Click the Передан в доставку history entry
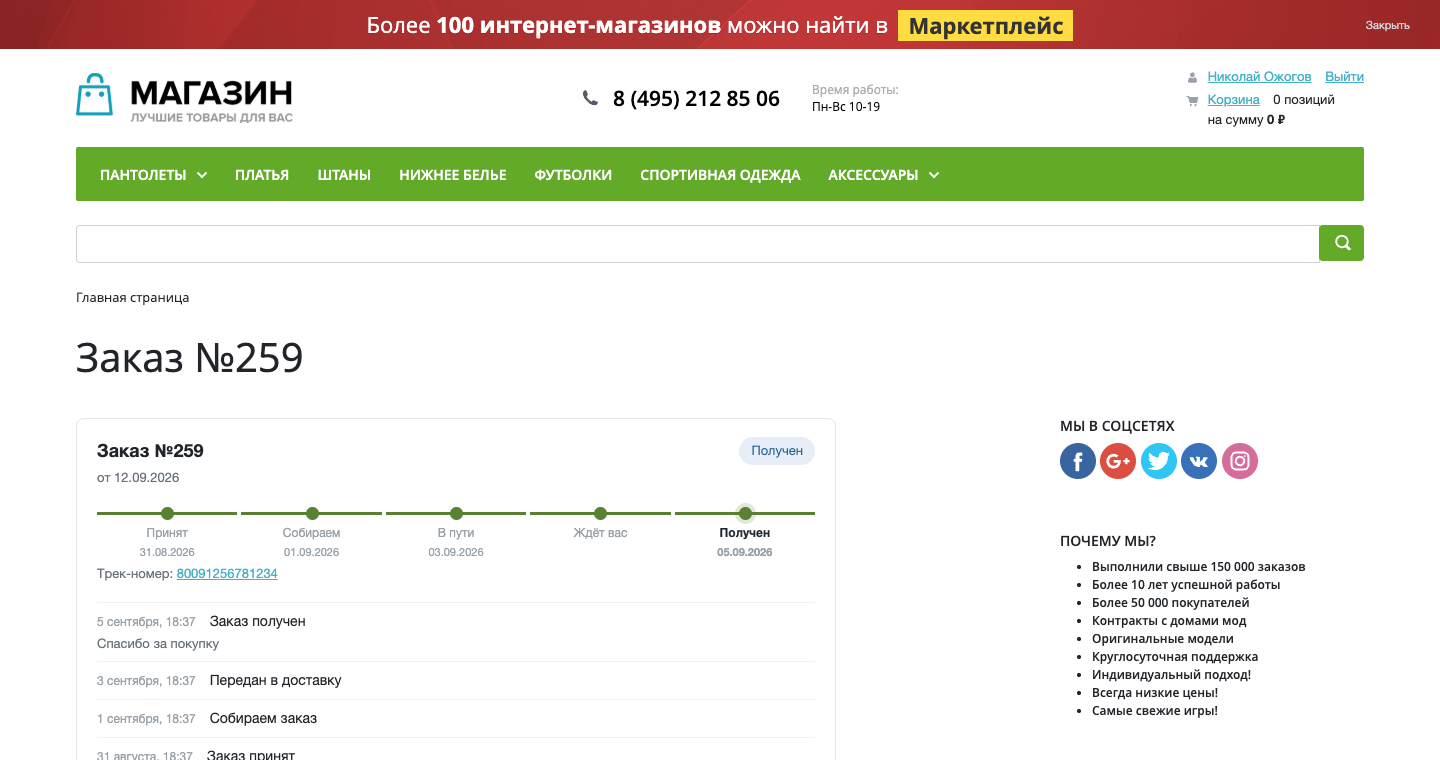Image resolution: width=1440 pixels, height=760 pixels. (x=276, y=681)
